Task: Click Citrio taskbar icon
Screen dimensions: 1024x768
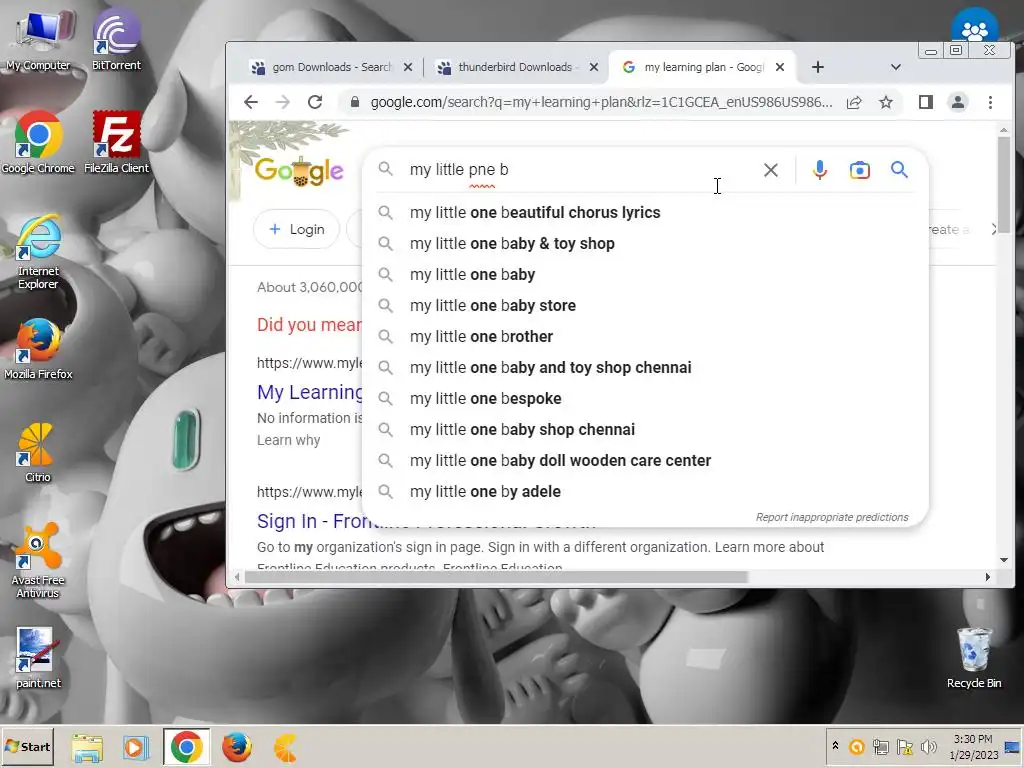Action: click(285, 747)
